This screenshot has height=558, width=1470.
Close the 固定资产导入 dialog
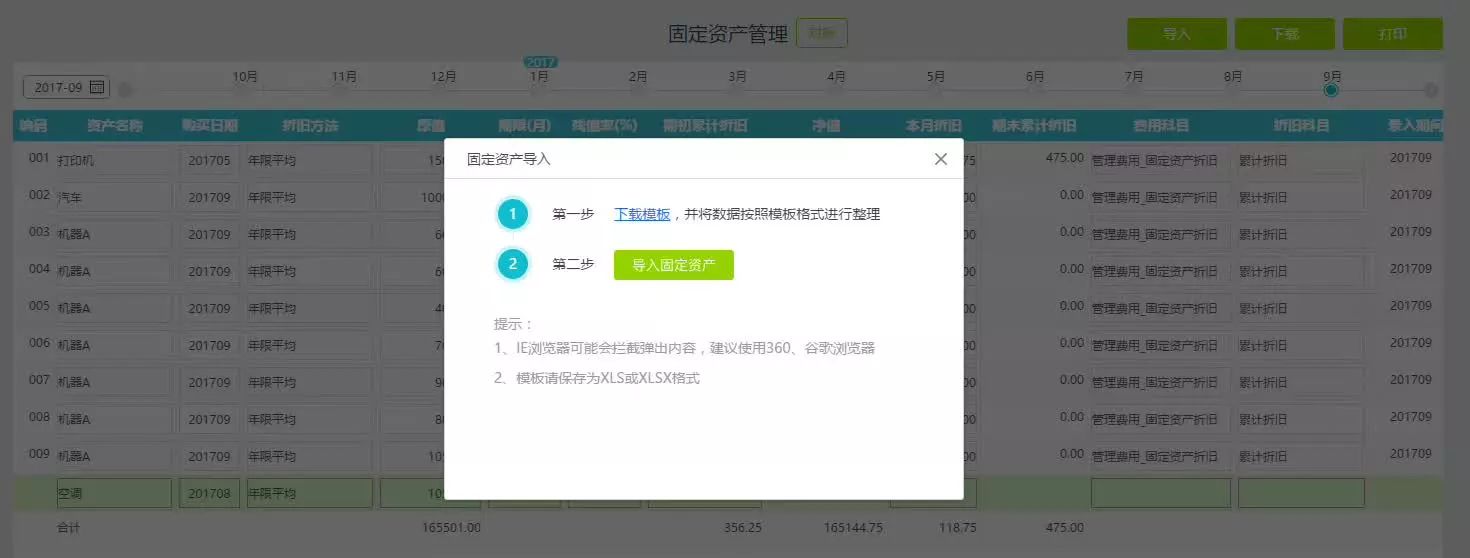pyautogui.click(x=940, y=159)
